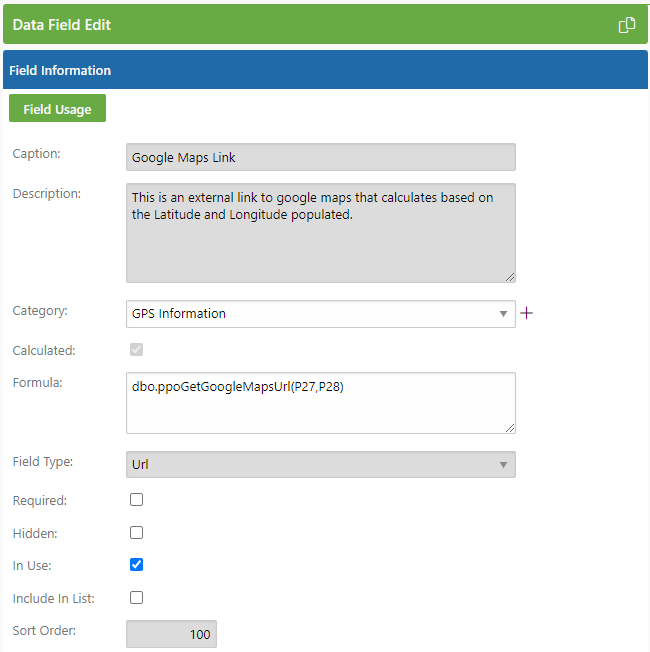Click the Category dropdown arrow
Image resolution: width=650 pixels, height=652 pixels.
click(x=503, y=314)
